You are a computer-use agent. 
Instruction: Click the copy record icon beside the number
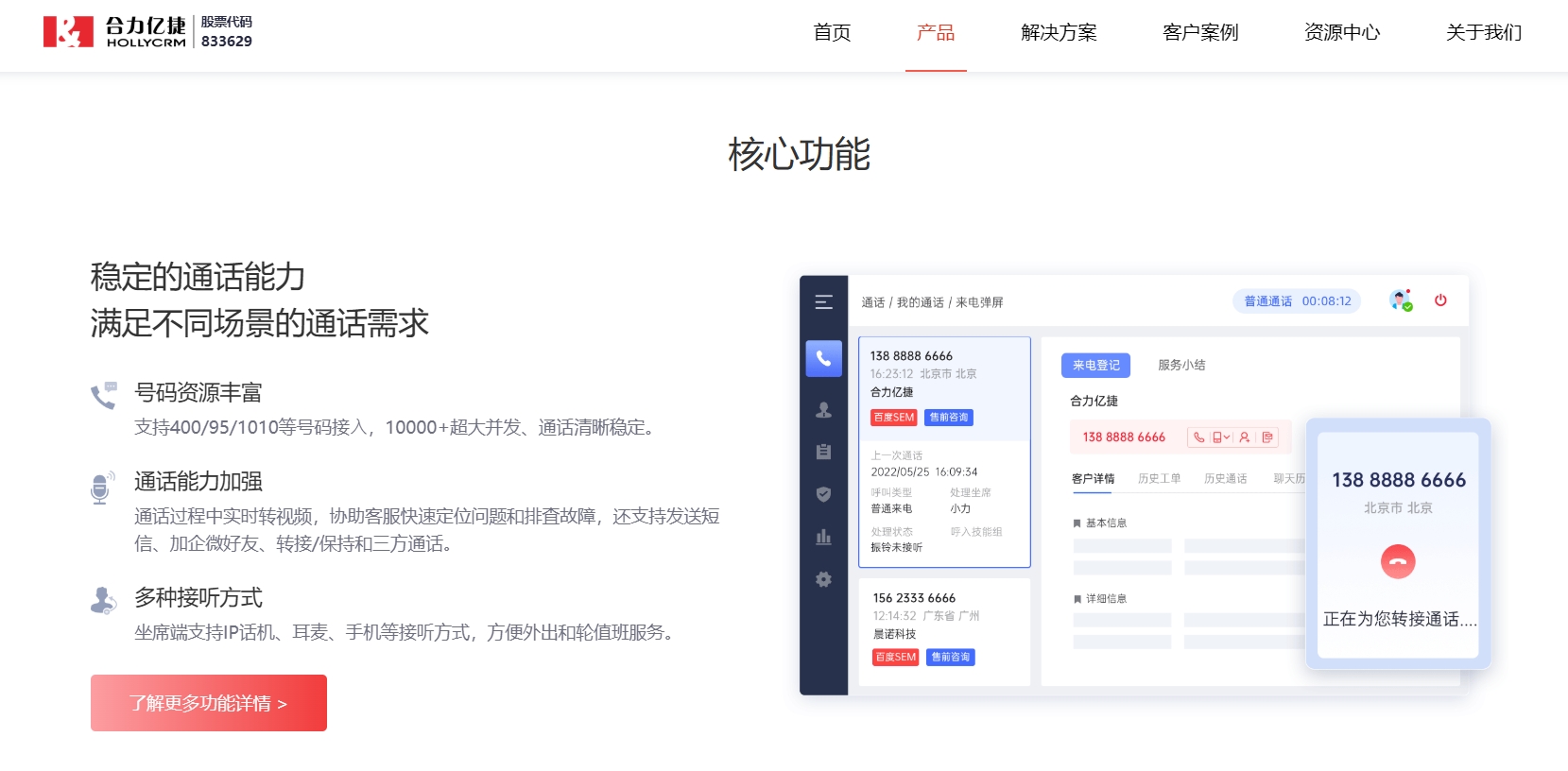1267,437
